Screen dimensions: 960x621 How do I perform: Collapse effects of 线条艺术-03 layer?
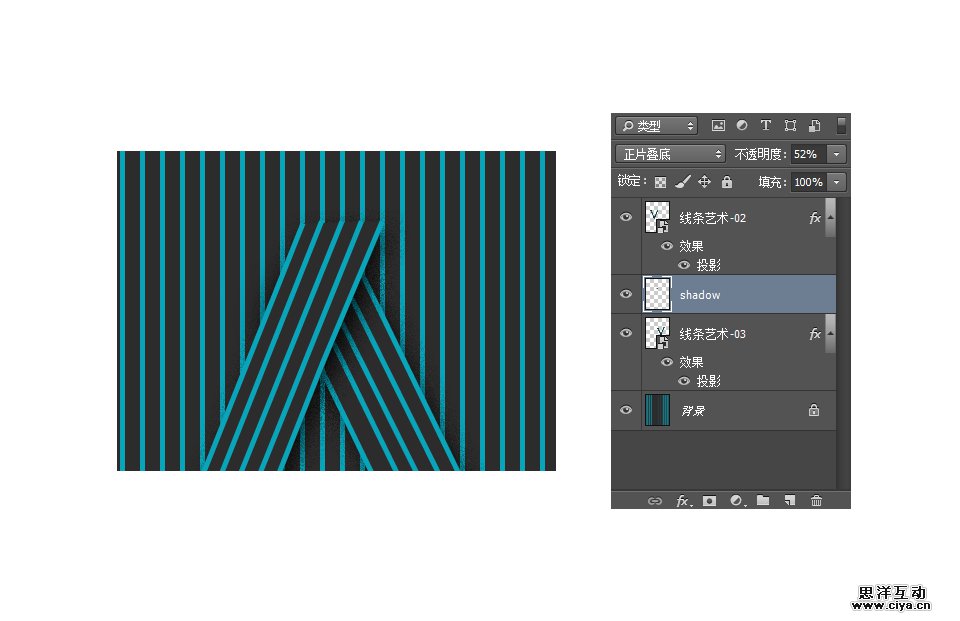pyautogui.click(x=831, y=334)
